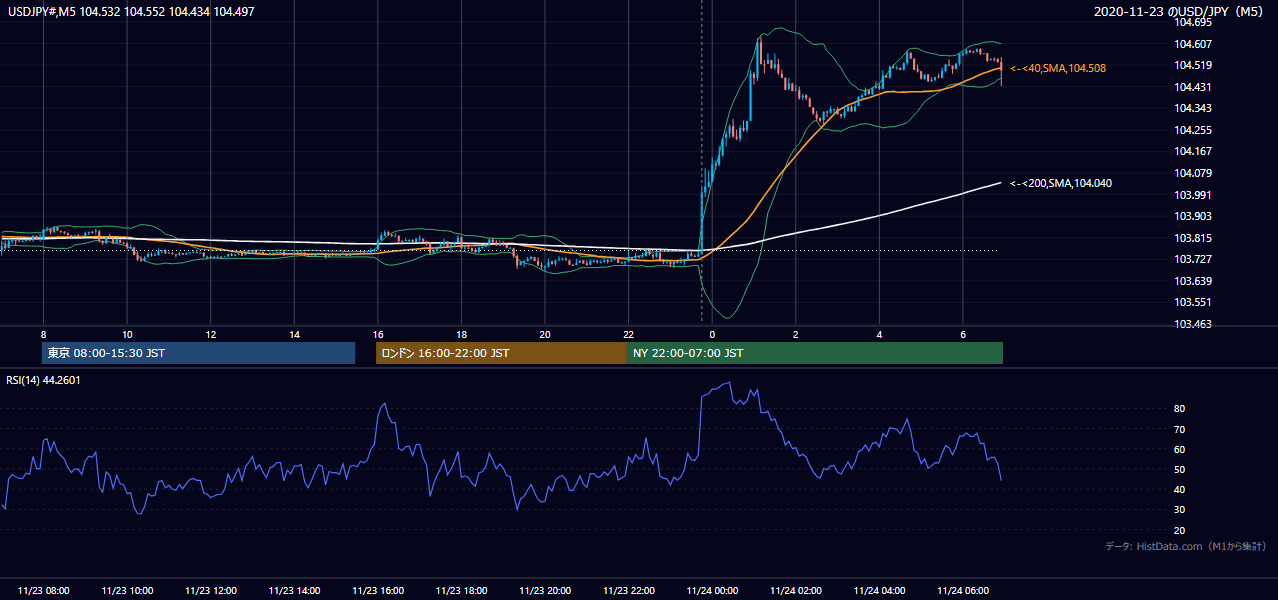This screenshot has height=600, width=1278.
Task: Select the 11/23 08:00 date axis label
Action: (x=44, y=591)
